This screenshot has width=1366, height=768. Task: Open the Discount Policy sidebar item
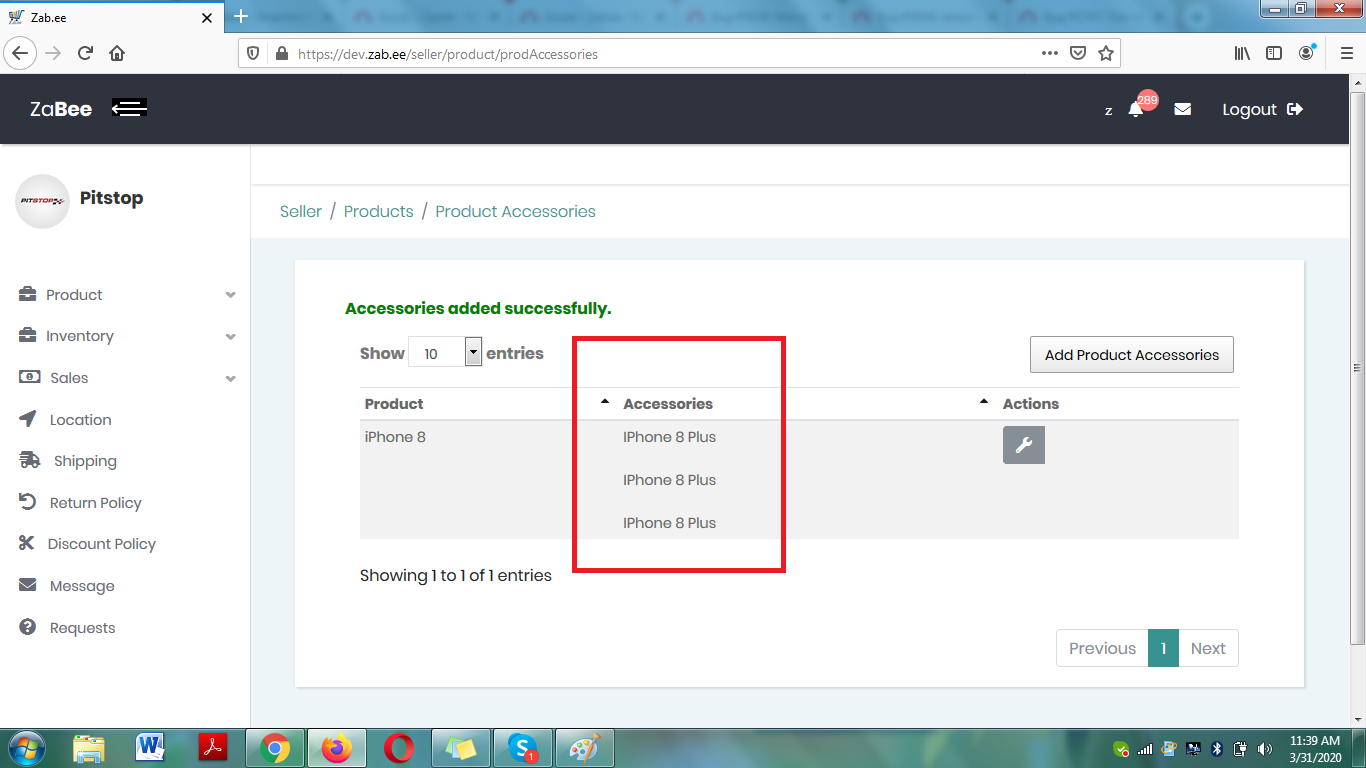87,544
